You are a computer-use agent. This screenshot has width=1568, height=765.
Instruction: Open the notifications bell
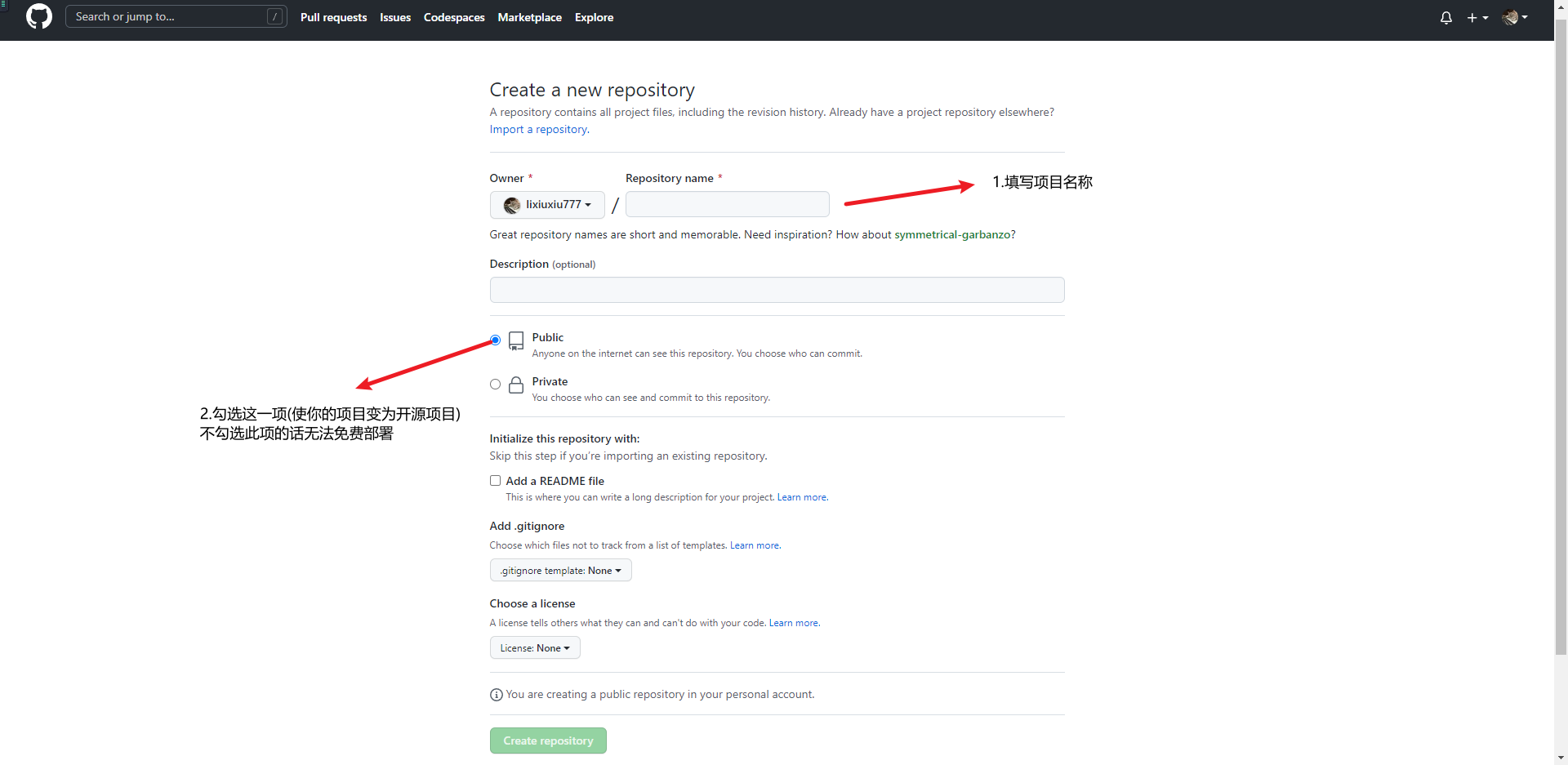[x=1446, y=17]
